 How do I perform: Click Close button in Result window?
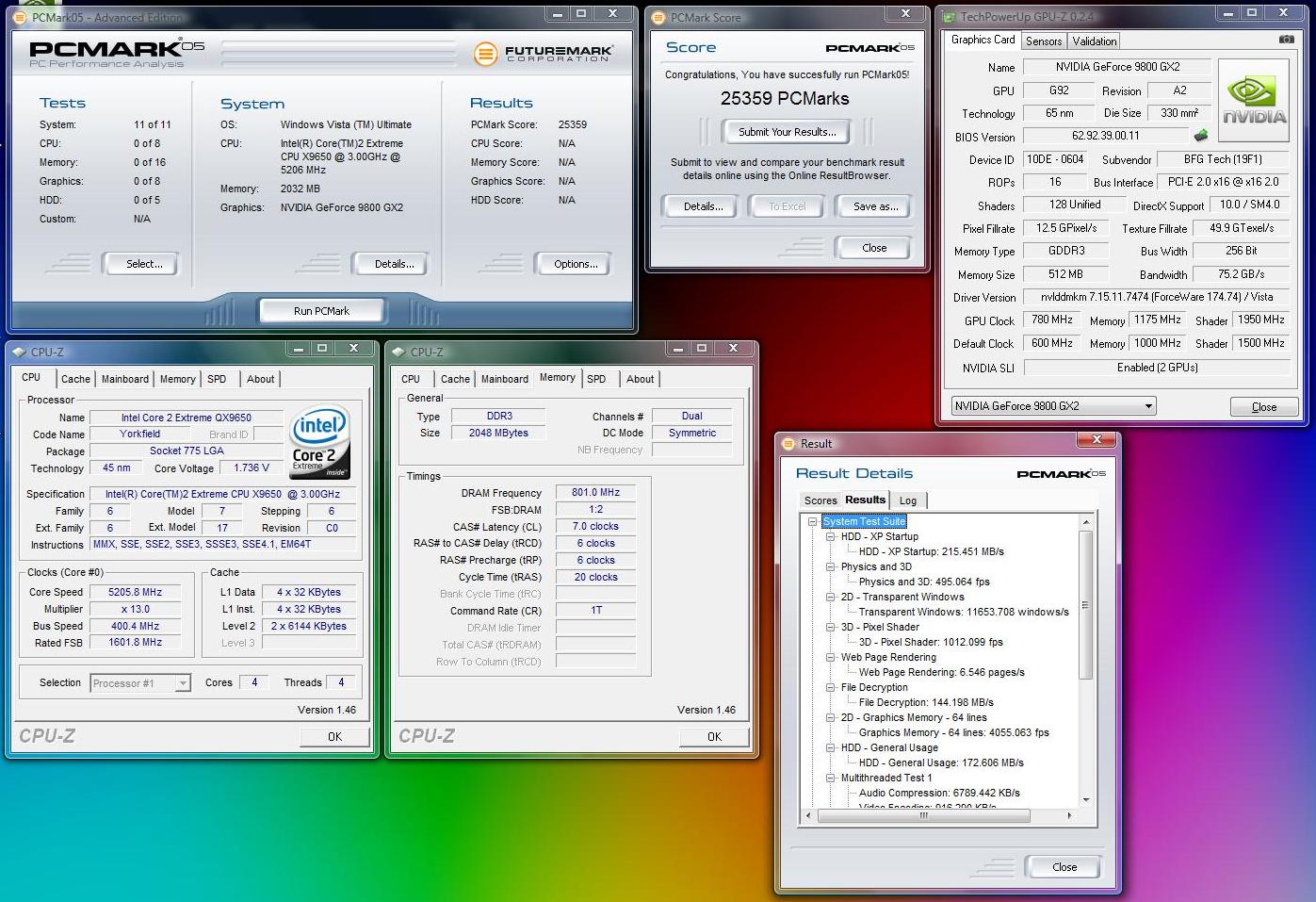click(x=1064, y=867)
